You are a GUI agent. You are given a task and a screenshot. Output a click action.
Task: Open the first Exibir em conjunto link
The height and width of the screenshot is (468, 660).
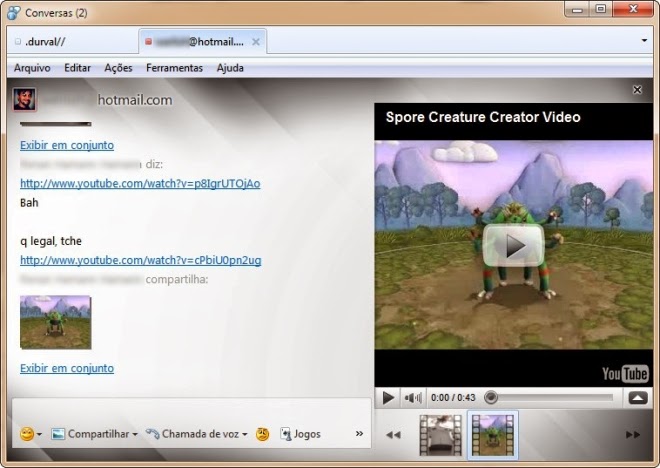pos(67,145)
